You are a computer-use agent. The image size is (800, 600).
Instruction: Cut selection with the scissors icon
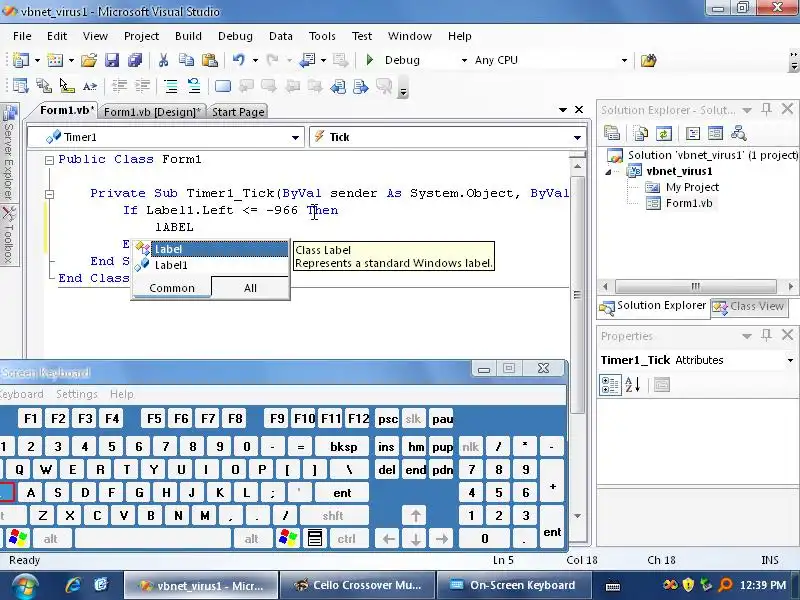coord(163,60)
